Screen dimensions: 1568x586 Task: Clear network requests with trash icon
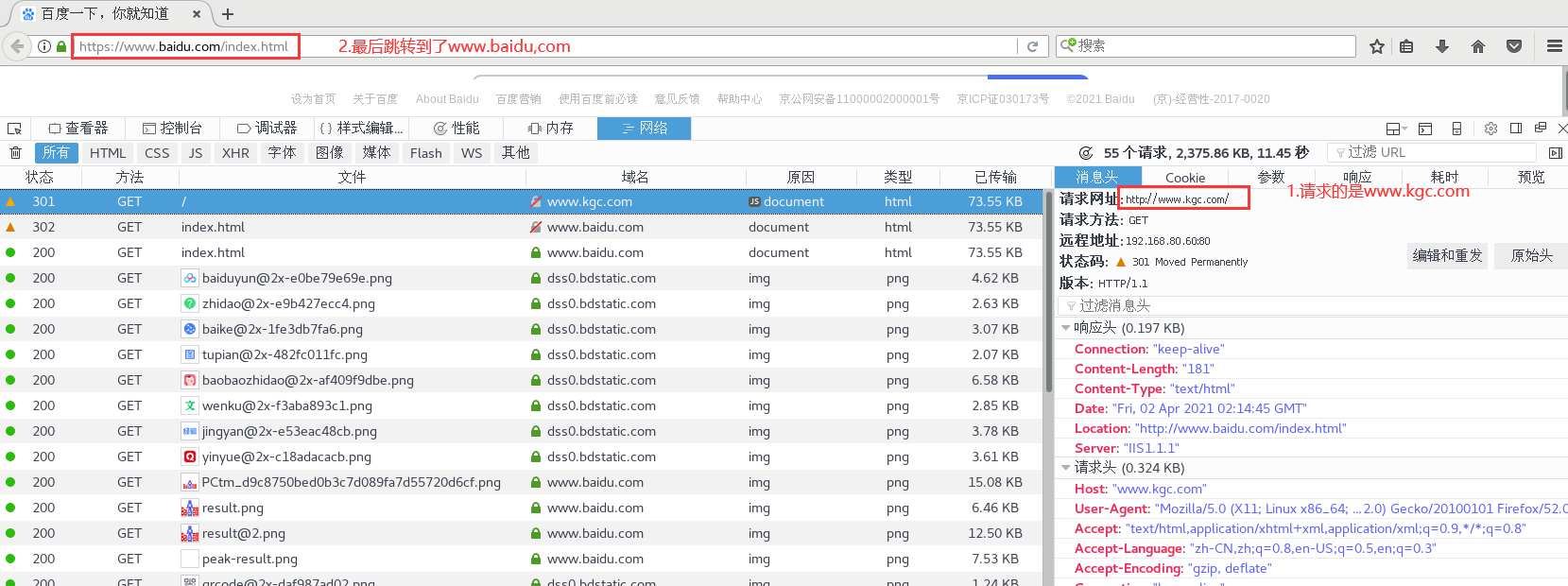pyautogui.click(x=15, y=153)
